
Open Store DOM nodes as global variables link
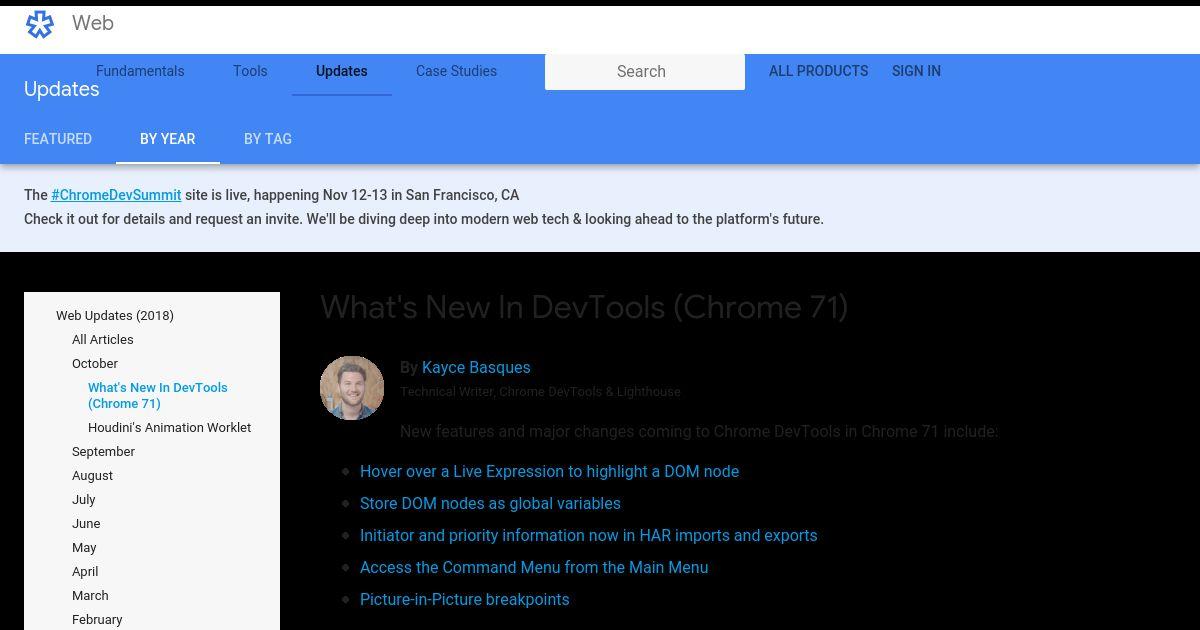[490, 503]
